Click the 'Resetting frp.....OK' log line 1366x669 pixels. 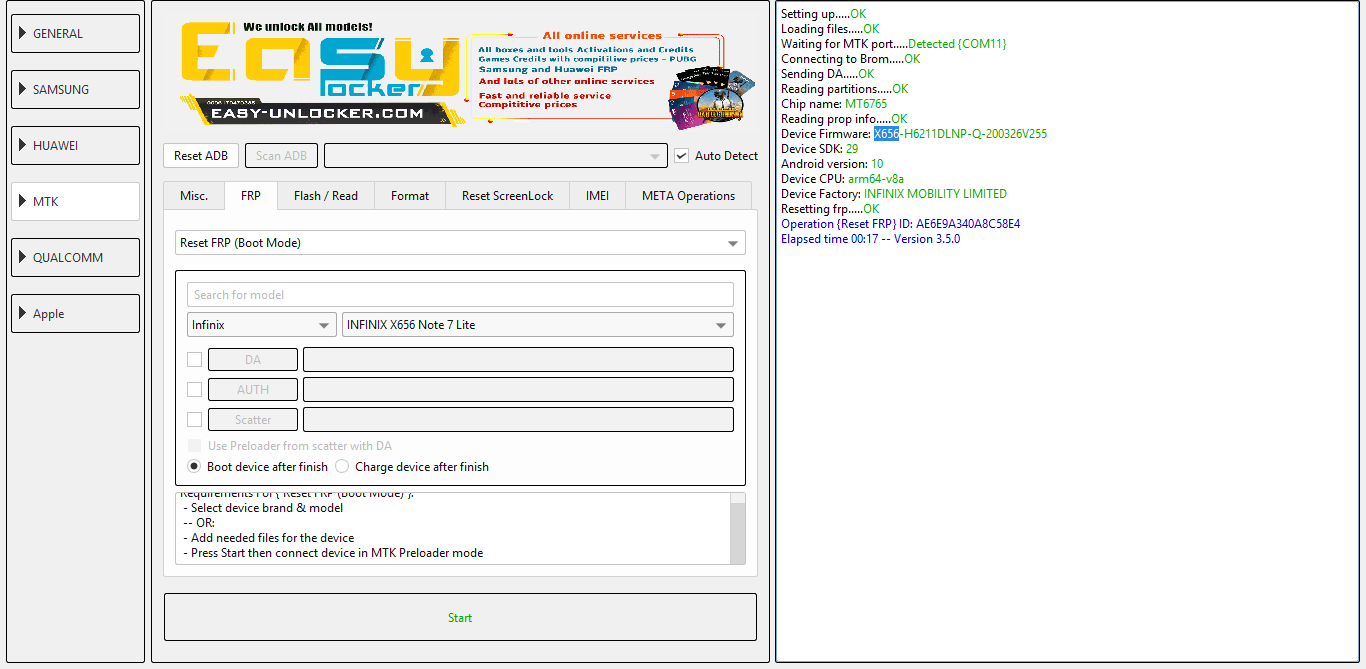click(x=831, y=209)
